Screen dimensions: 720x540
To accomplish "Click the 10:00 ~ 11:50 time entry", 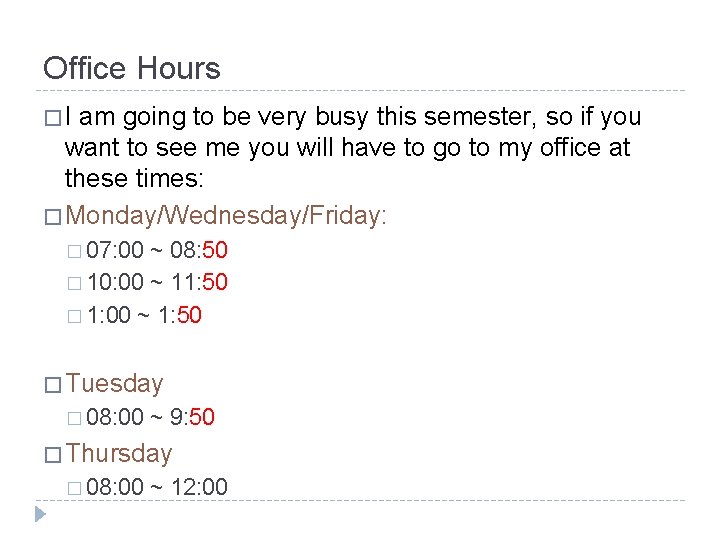I will tap(157, 283).
